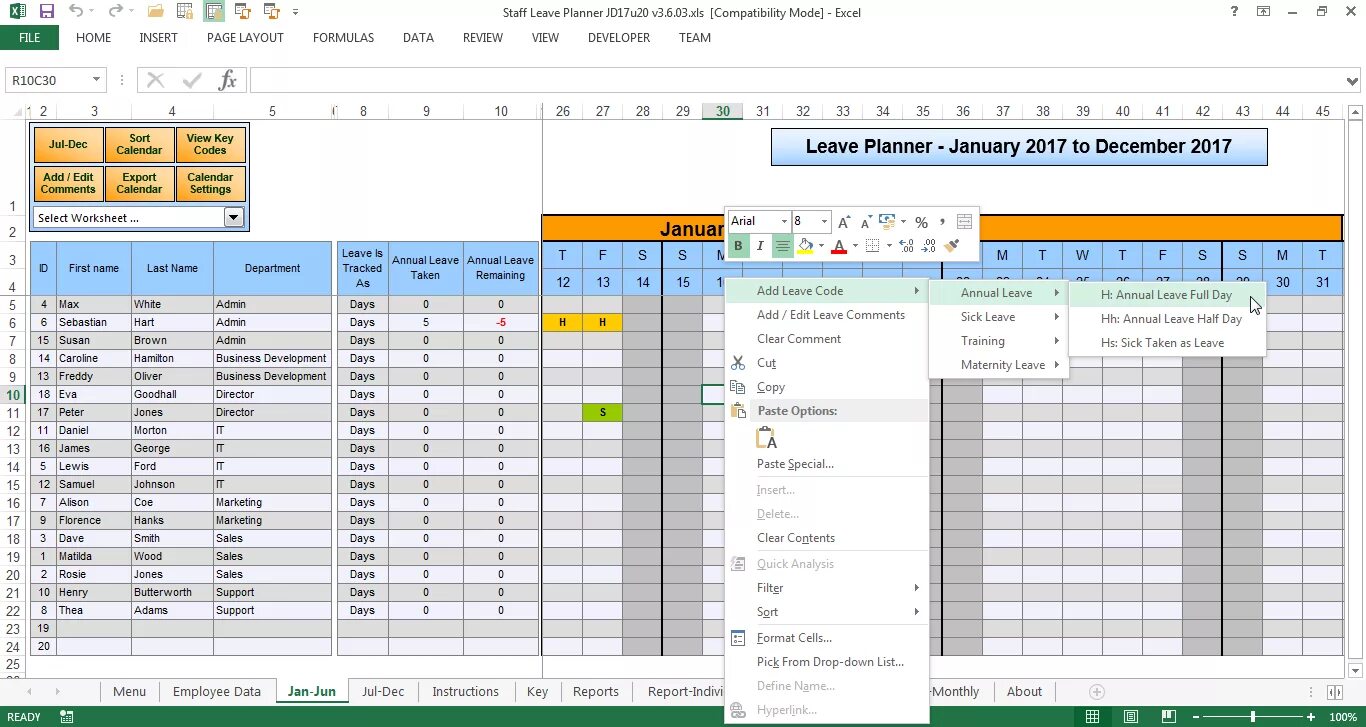This screenshot has width=1366, height=727.
Task: Click the Increase Decimal icon
Action: (906, 246)
